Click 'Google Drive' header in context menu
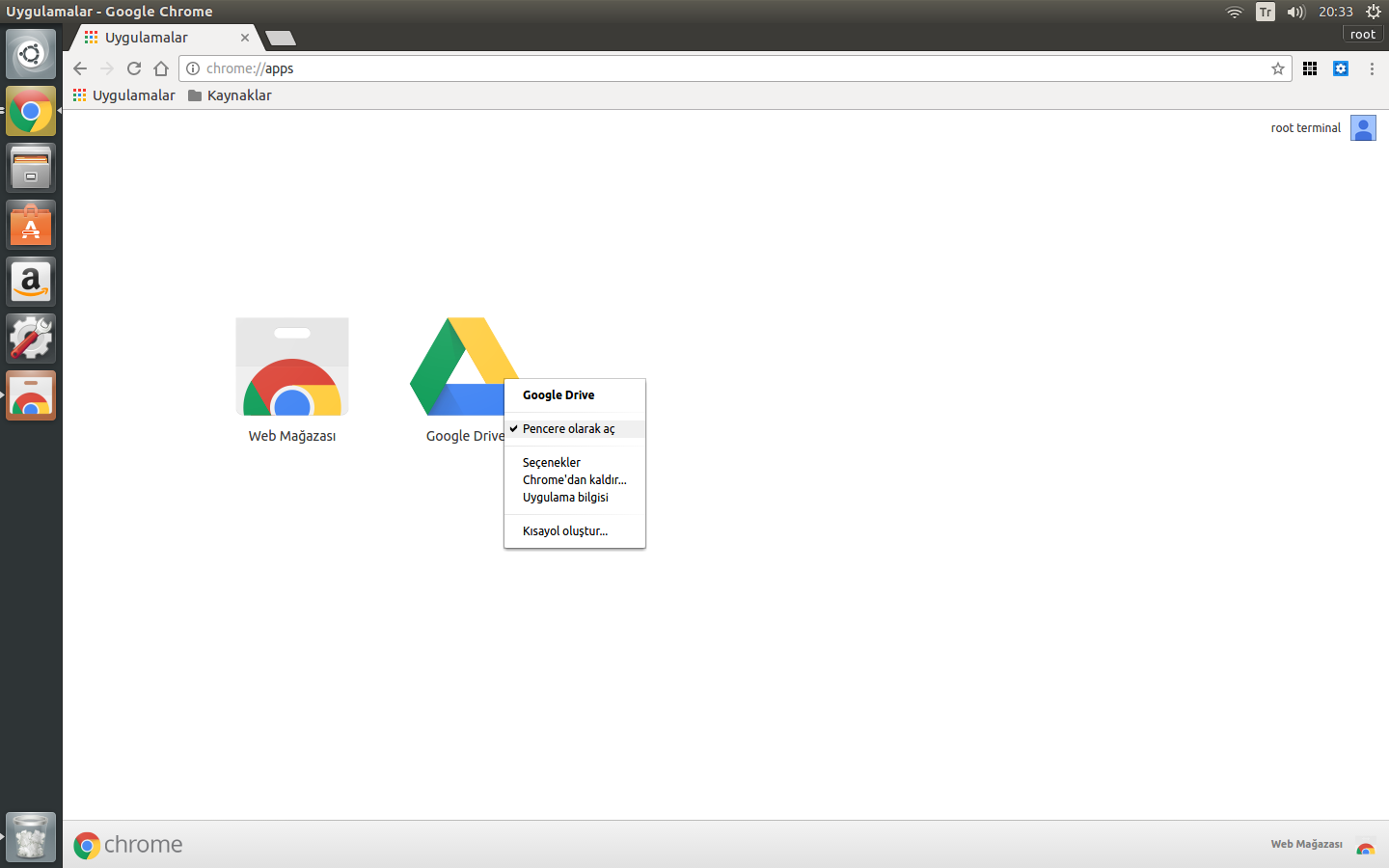 pos(558,395)
